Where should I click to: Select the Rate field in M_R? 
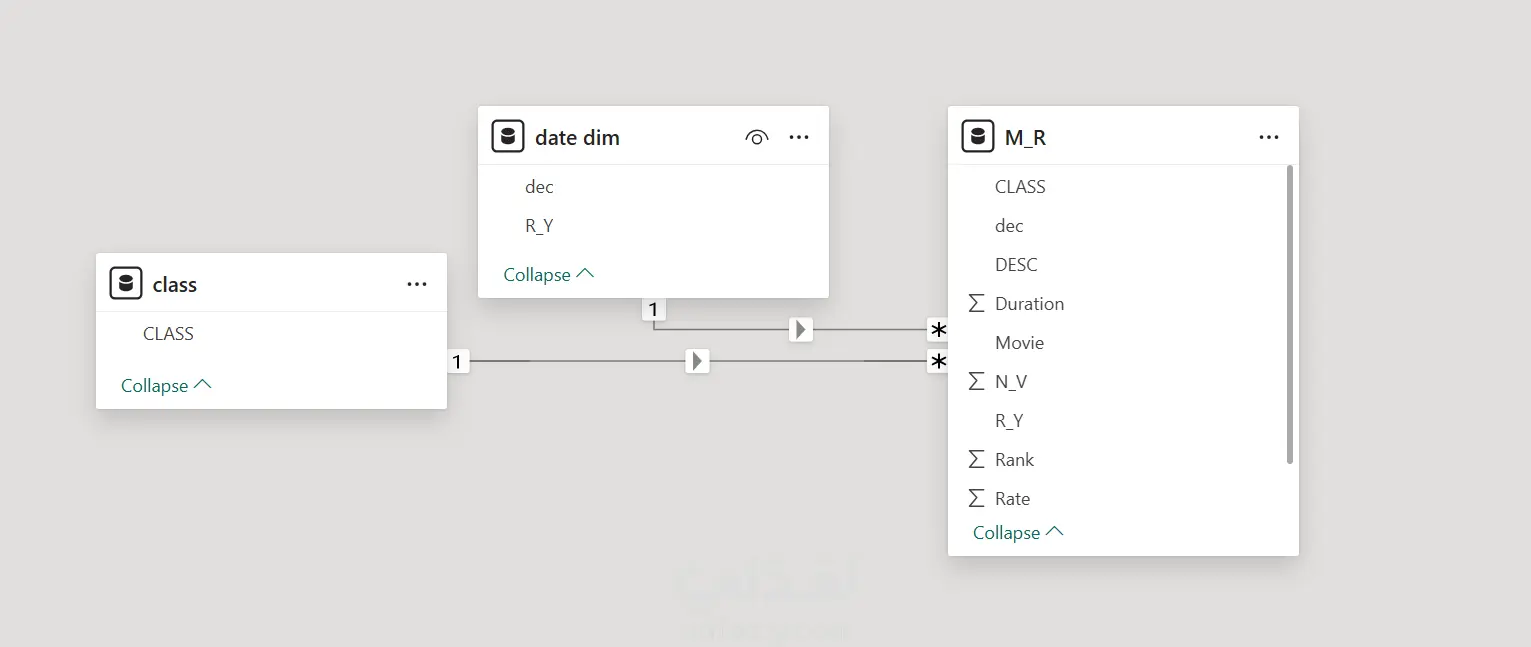[x=1012, y=499]
